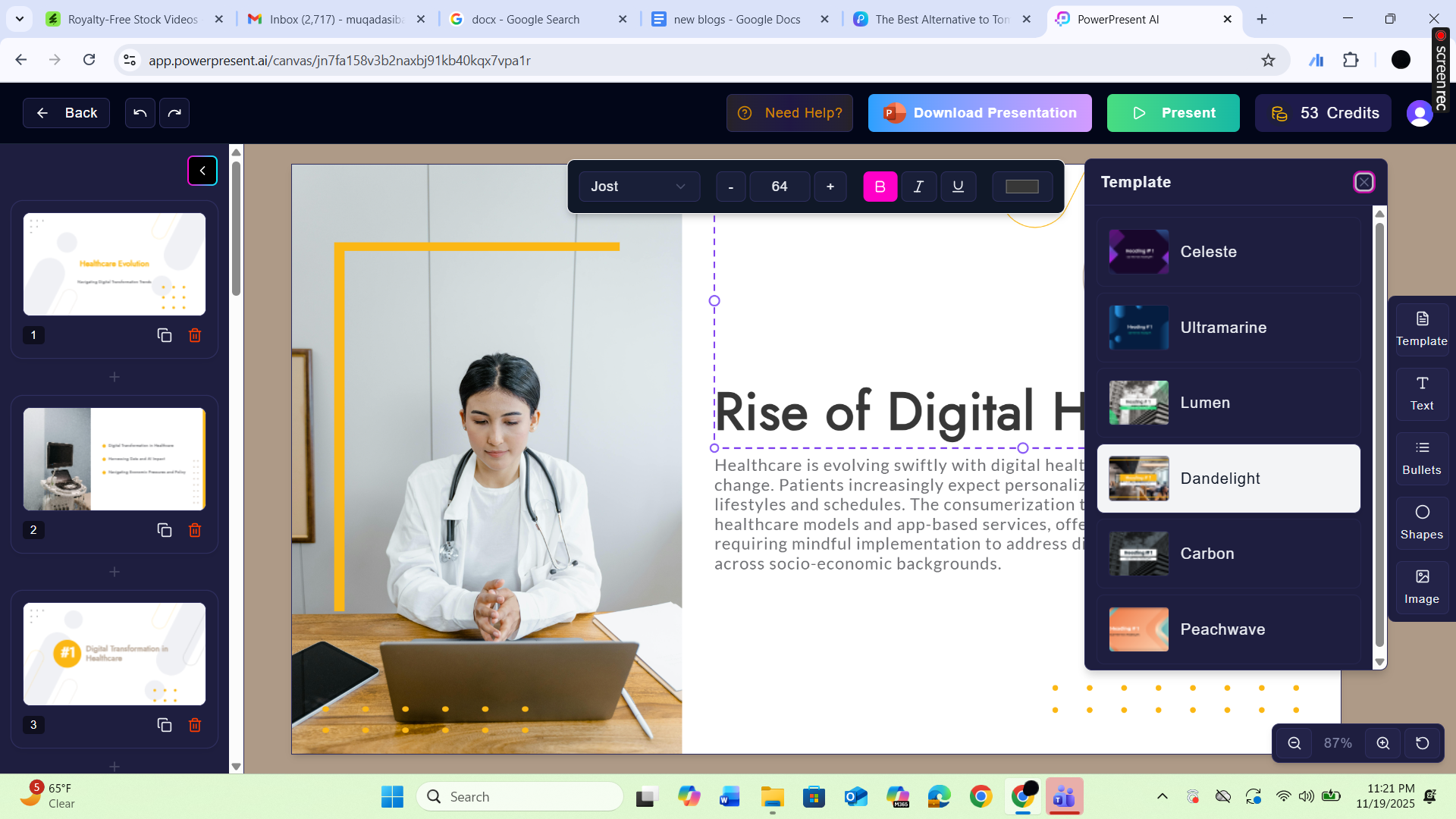1456x819 pixels.
Task: Click the undo arrow icon
Action: point(140,113)
